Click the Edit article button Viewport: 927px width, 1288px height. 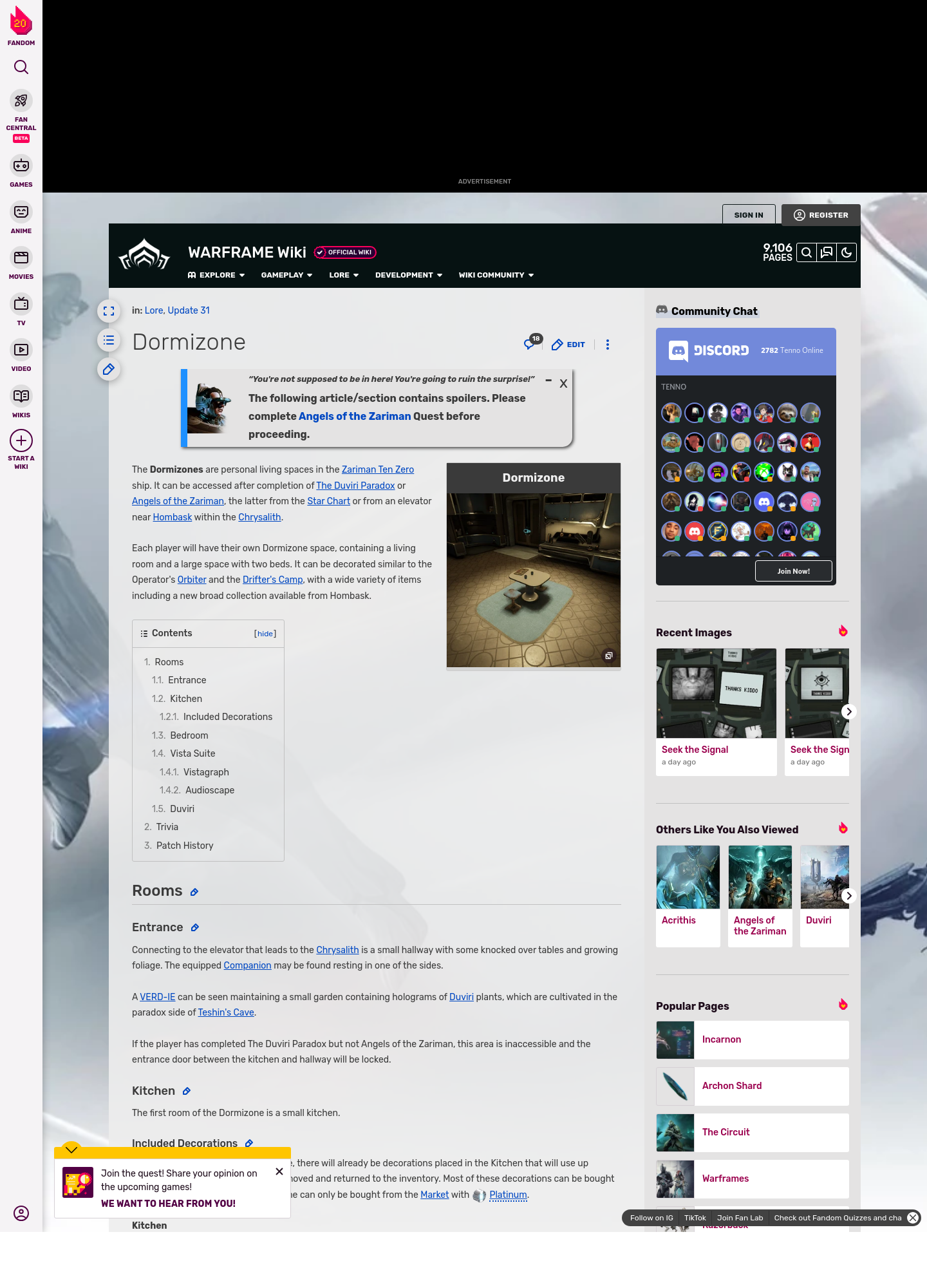coord(568,345)
